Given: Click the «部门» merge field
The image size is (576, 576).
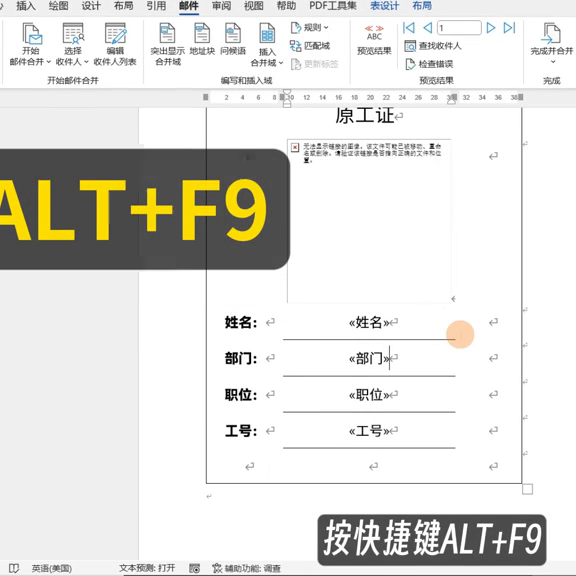Looking at the screenshot, I should click(x=369, y=359).
